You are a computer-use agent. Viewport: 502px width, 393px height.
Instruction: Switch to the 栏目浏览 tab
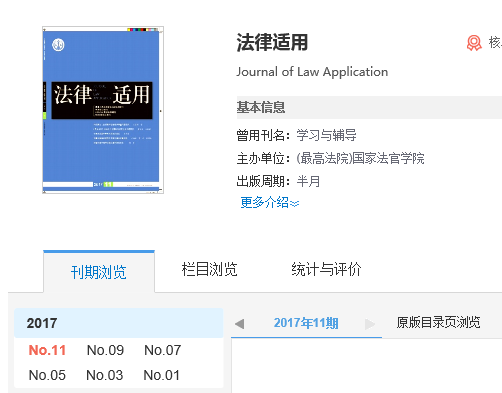point(209,269)
